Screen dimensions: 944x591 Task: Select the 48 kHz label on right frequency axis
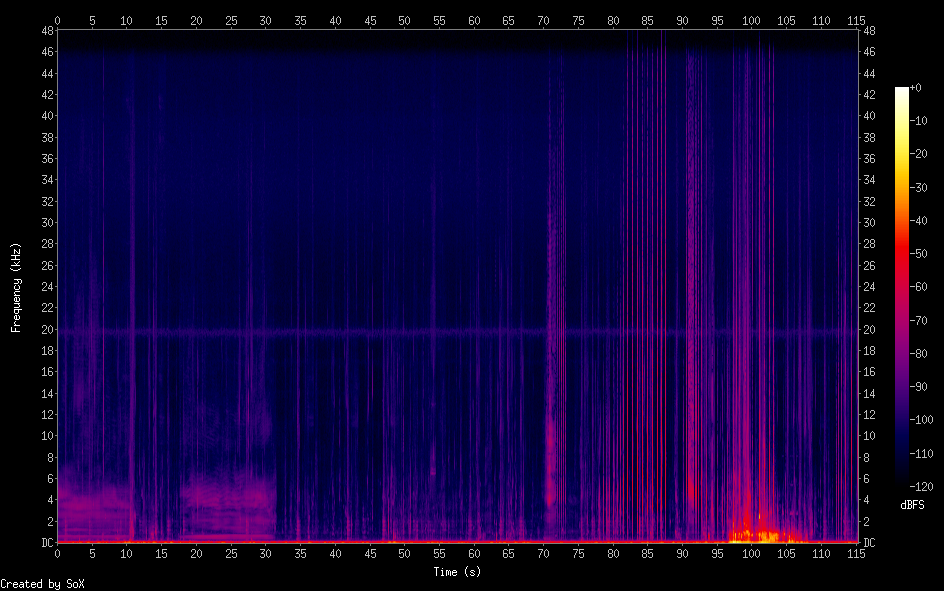[869, 31]
